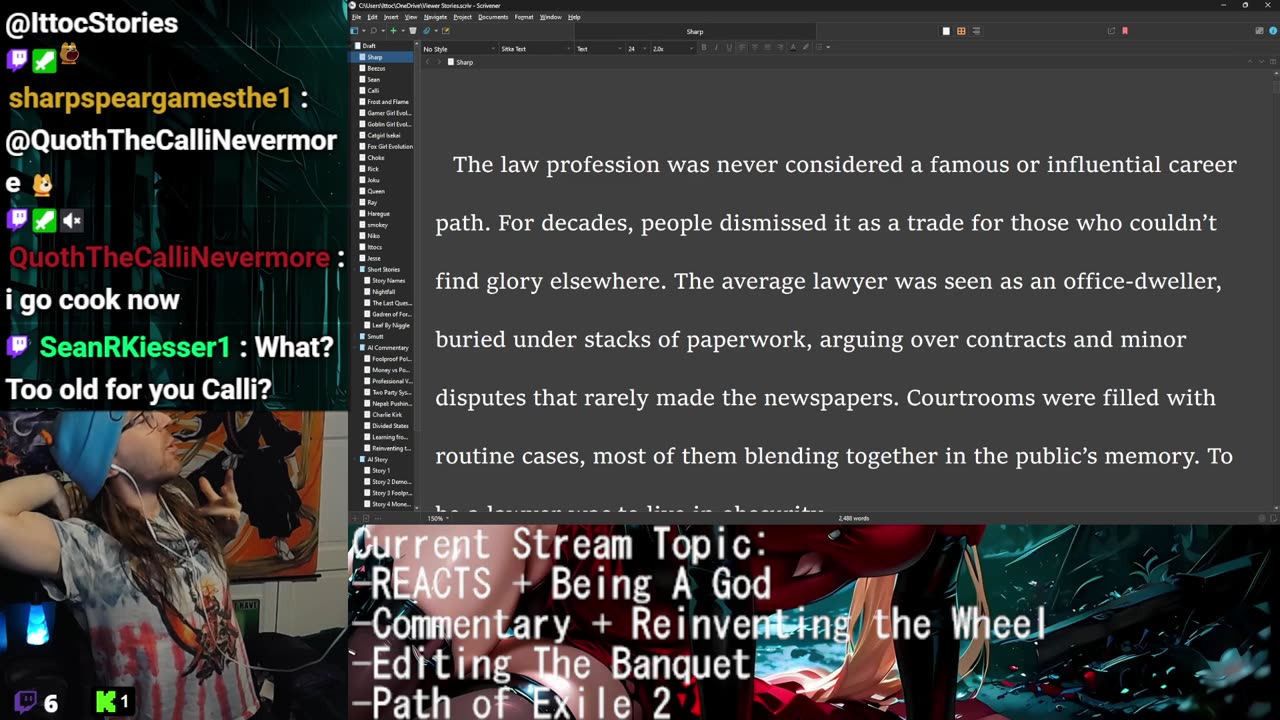Click the Trash icon in Scrivener toolbar
1280x720 pixels.
[x=413, y=30]
